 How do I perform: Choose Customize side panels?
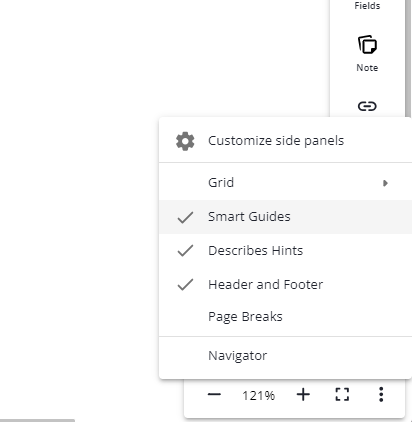285,141
